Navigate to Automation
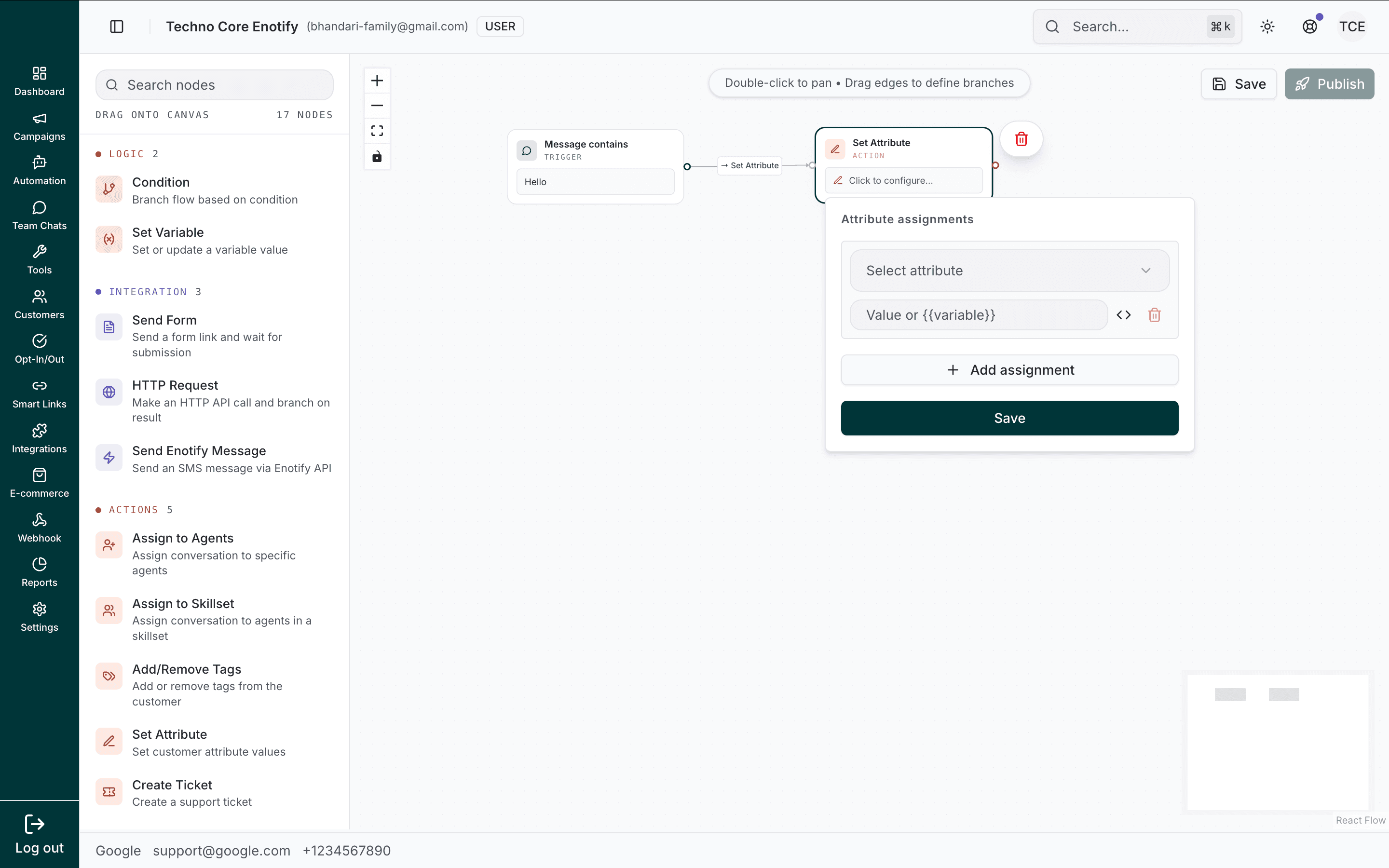 click(x=39, y=171)
